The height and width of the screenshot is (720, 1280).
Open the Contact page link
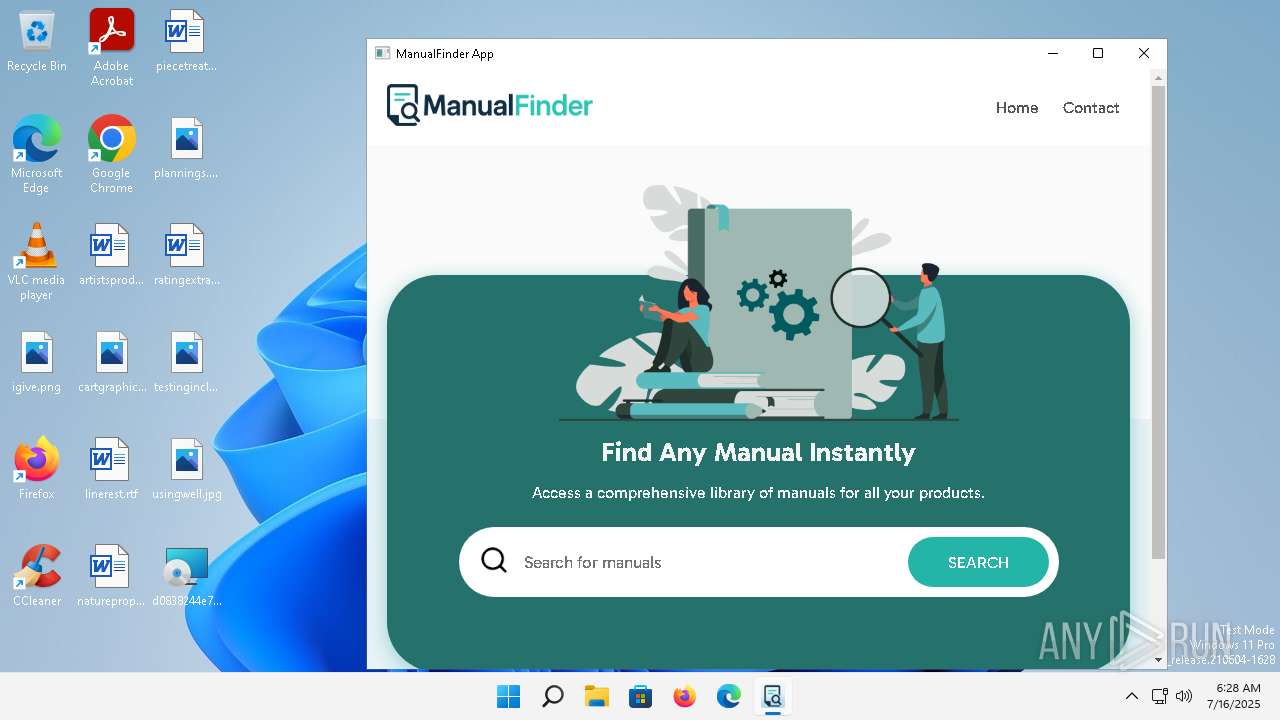pos(1091,108)
